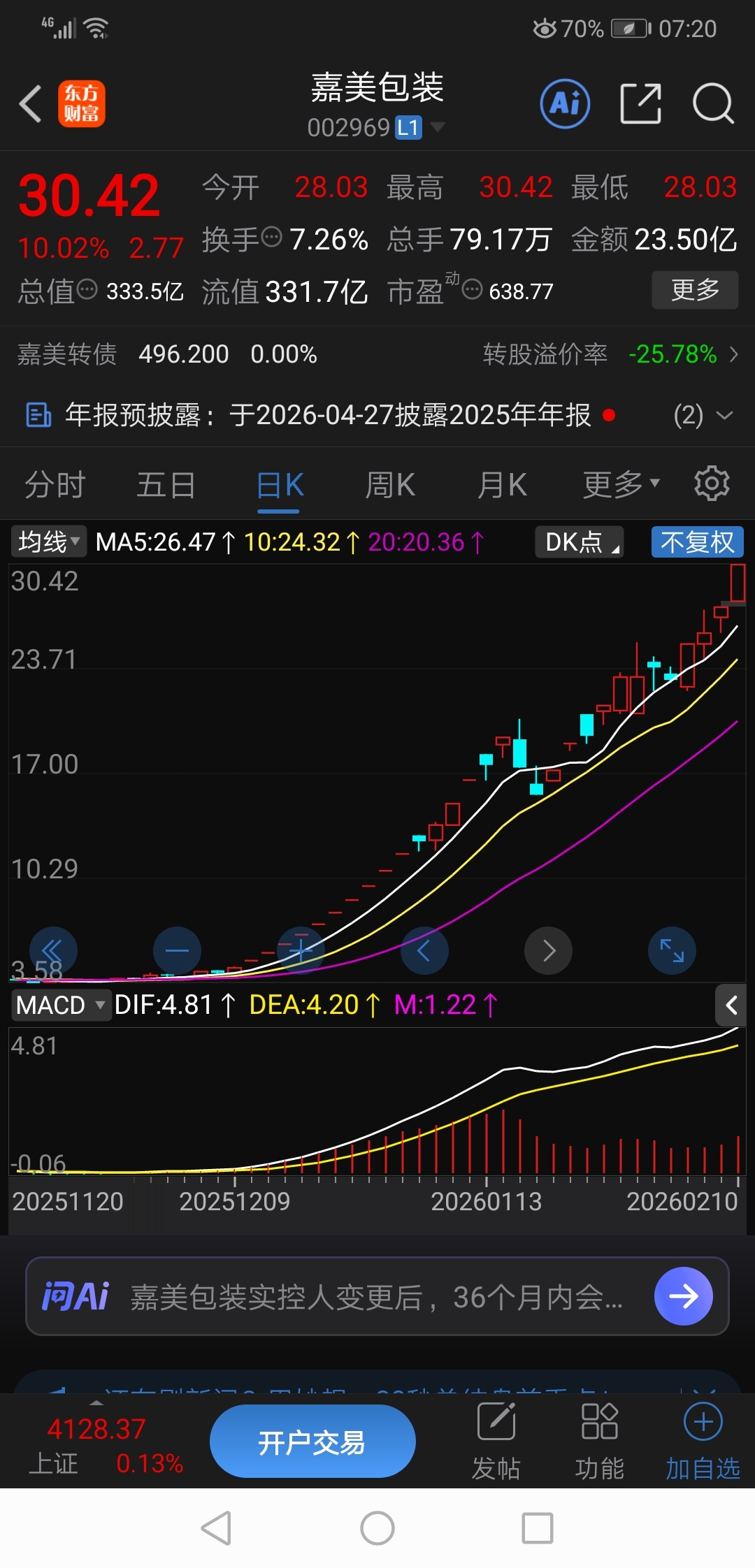Tap info icon beside 换手
The height and width of the screenshot is (1568, 755).
(x=271, y=238)
